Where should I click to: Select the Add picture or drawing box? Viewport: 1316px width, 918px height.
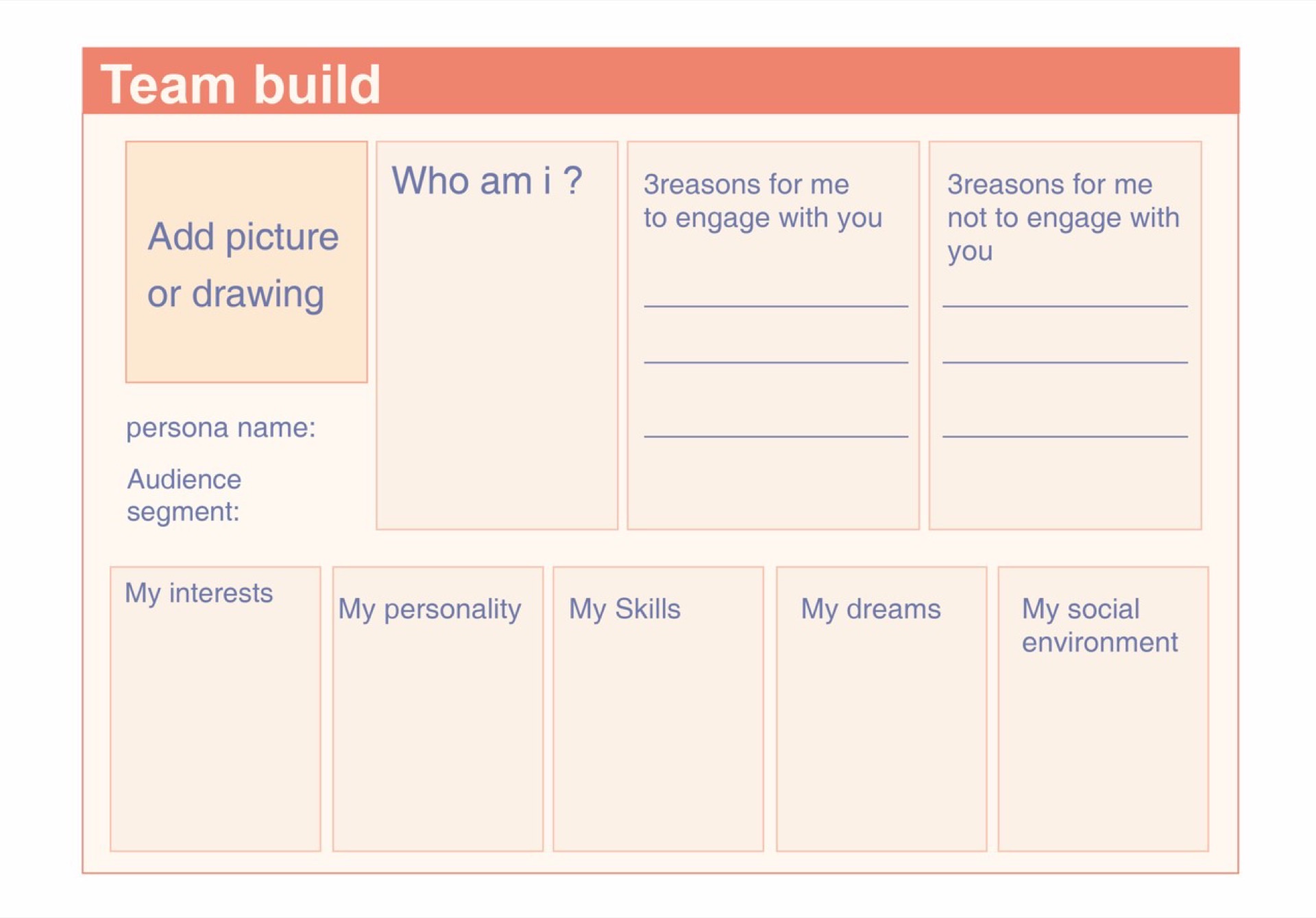(246, 262)
